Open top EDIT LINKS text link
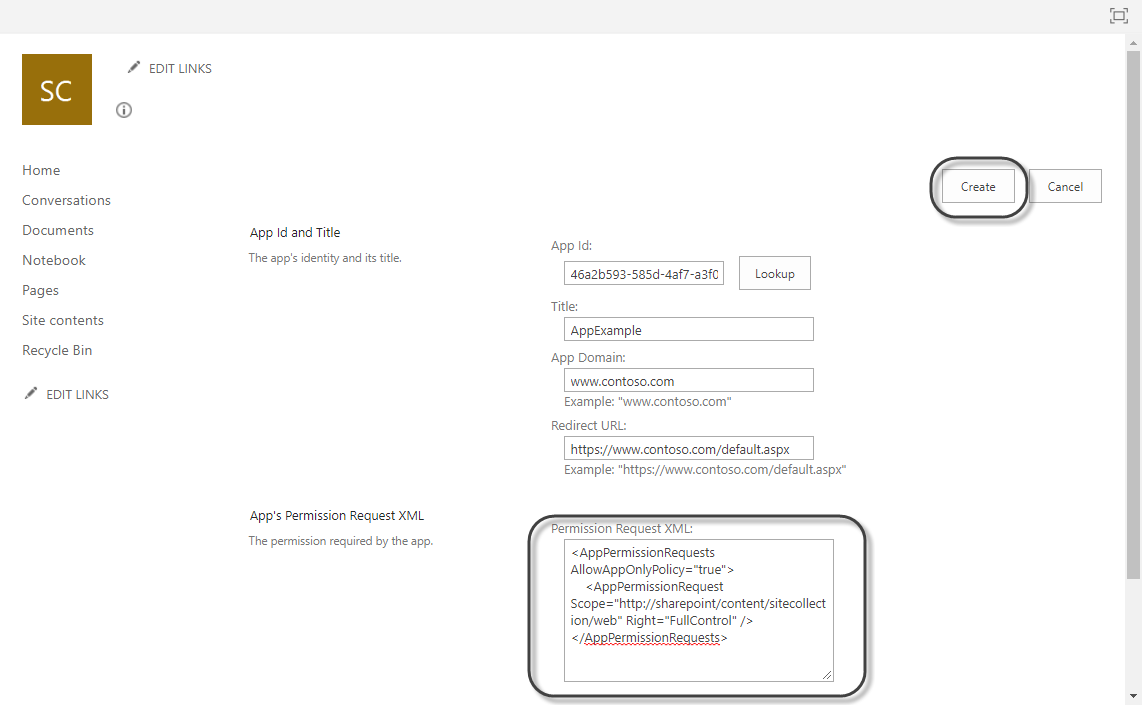The image size is (1142, 705). click(x=180, y=68)
